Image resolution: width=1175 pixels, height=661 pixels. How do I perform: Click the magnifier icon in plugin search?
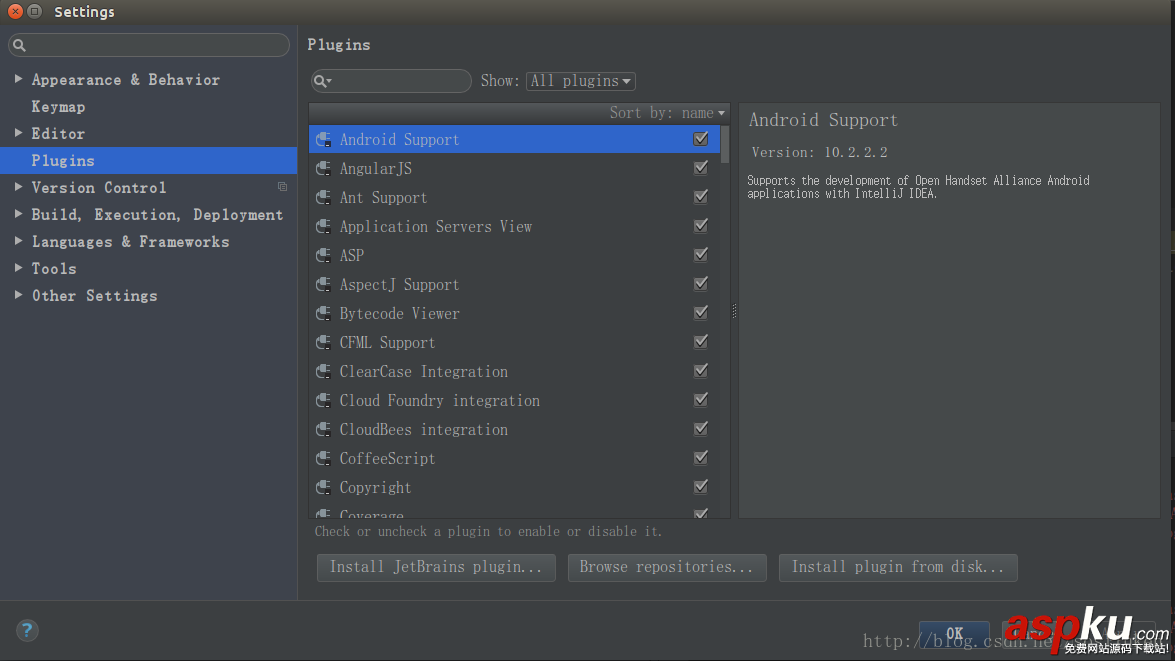(322, 81)
